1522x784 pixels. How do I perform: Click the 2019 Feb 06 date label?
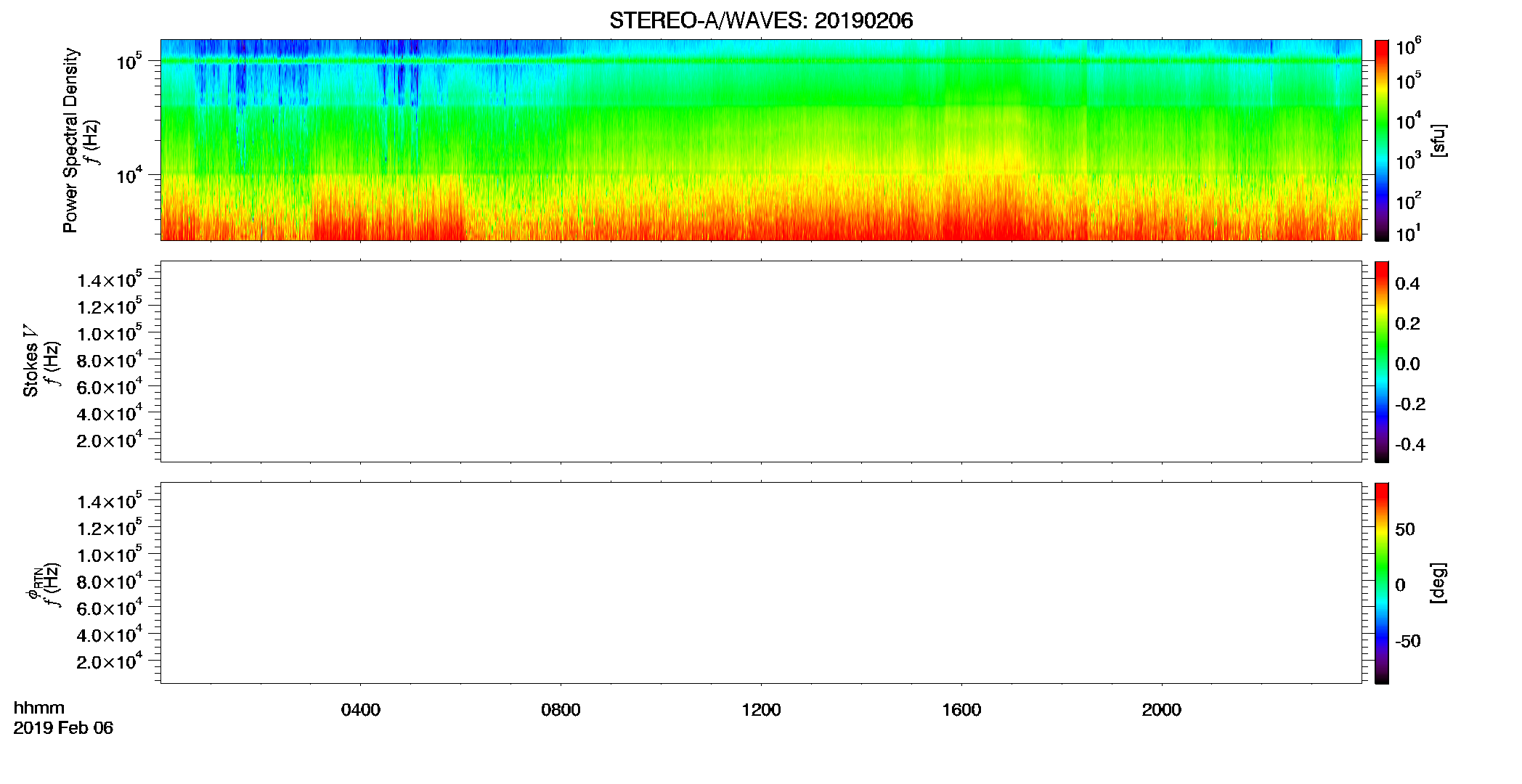pyautogui.click(x=63, y=728)
